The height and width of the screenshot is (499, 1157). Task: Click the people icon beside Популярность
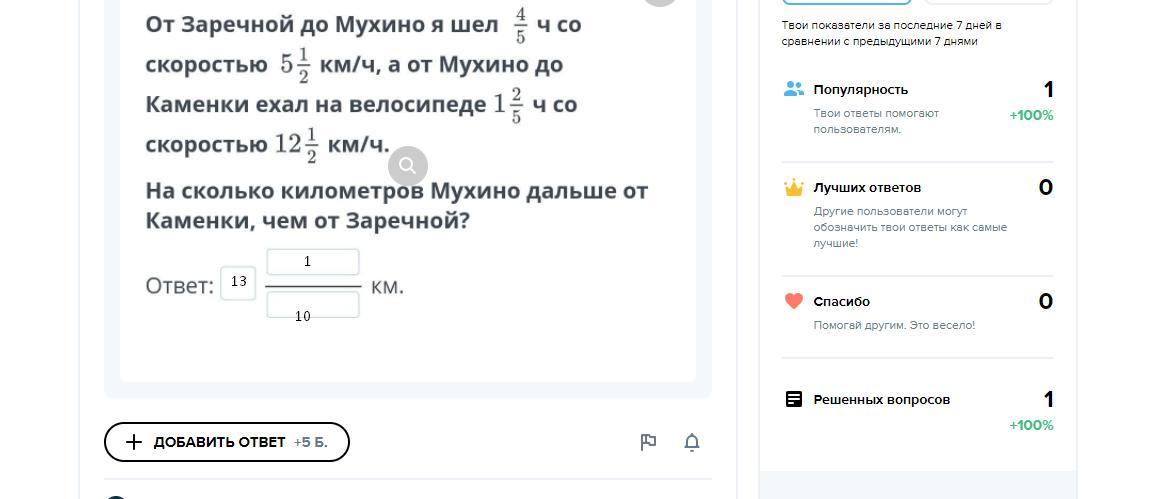click(794, 89)
